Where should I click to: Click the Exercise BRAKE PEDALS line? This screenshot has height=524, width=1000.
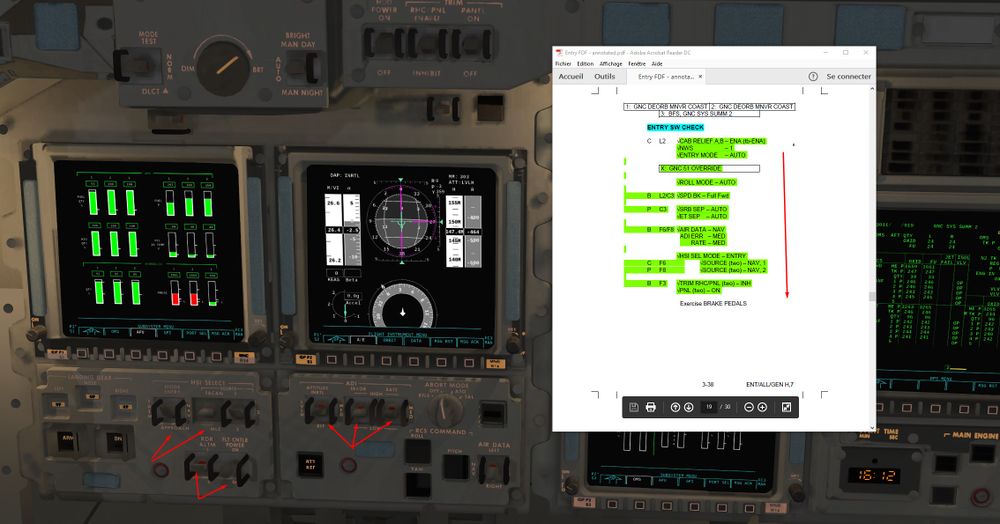[x=713, y=303]
